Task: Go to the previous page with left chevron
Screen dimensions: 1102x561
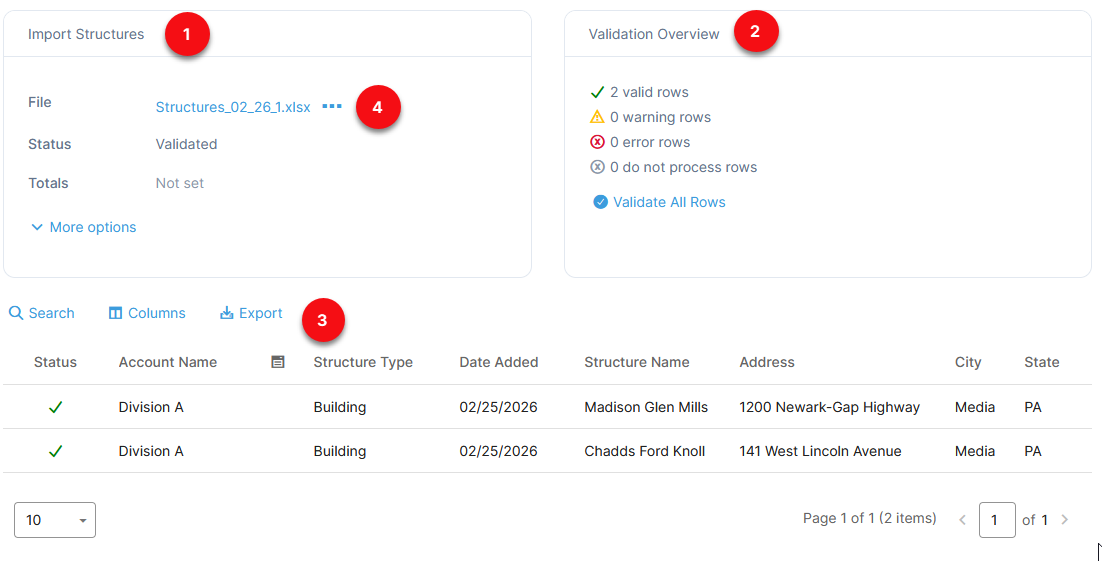Action: click(x=962, y=520)
